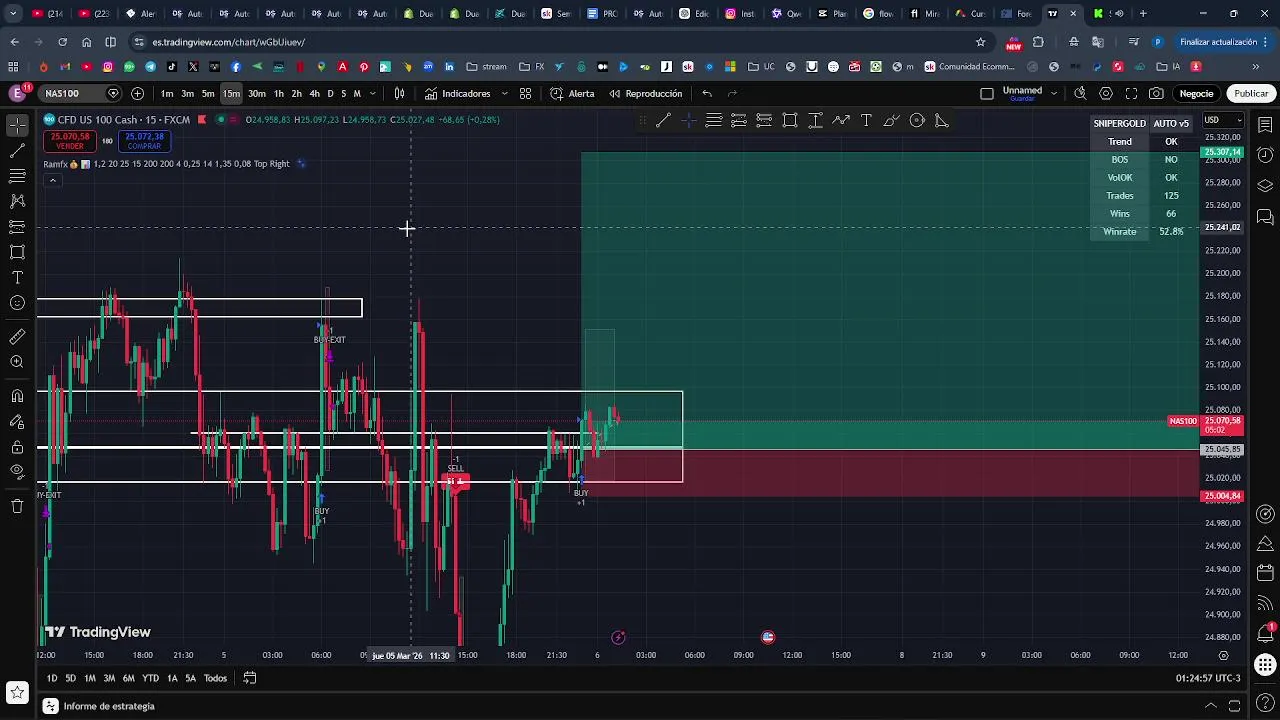Open the Unnamed layout dropdown arrow
The image size is (1280, 720).
pos(1054,93)
